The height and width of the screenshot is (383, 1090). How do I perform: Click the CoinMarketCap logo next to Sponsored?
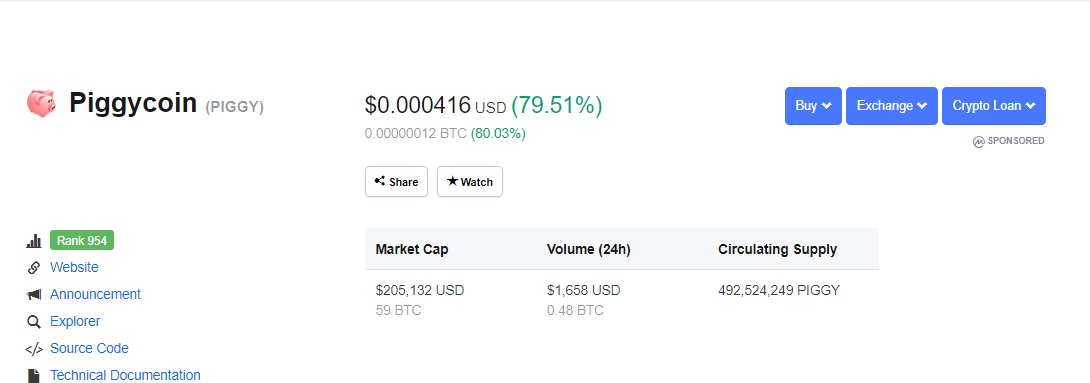click(979, 141)
